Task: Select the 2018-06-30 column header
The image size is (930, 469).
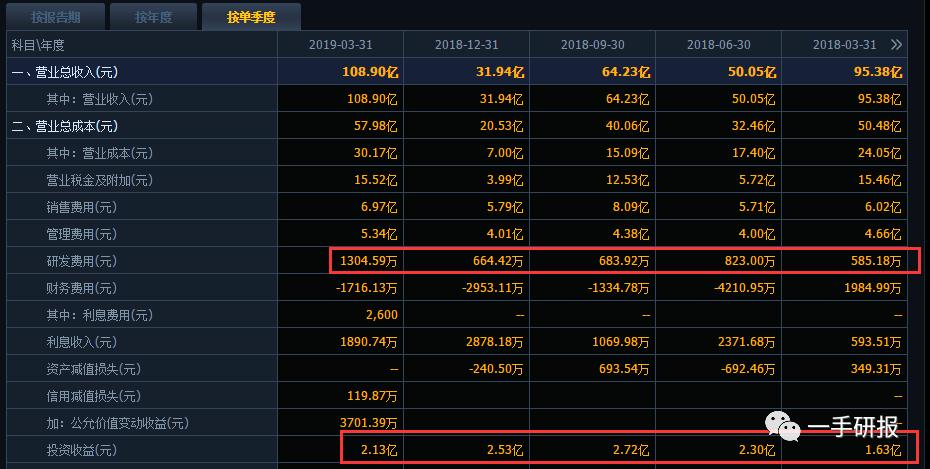Action: (719, 45)
